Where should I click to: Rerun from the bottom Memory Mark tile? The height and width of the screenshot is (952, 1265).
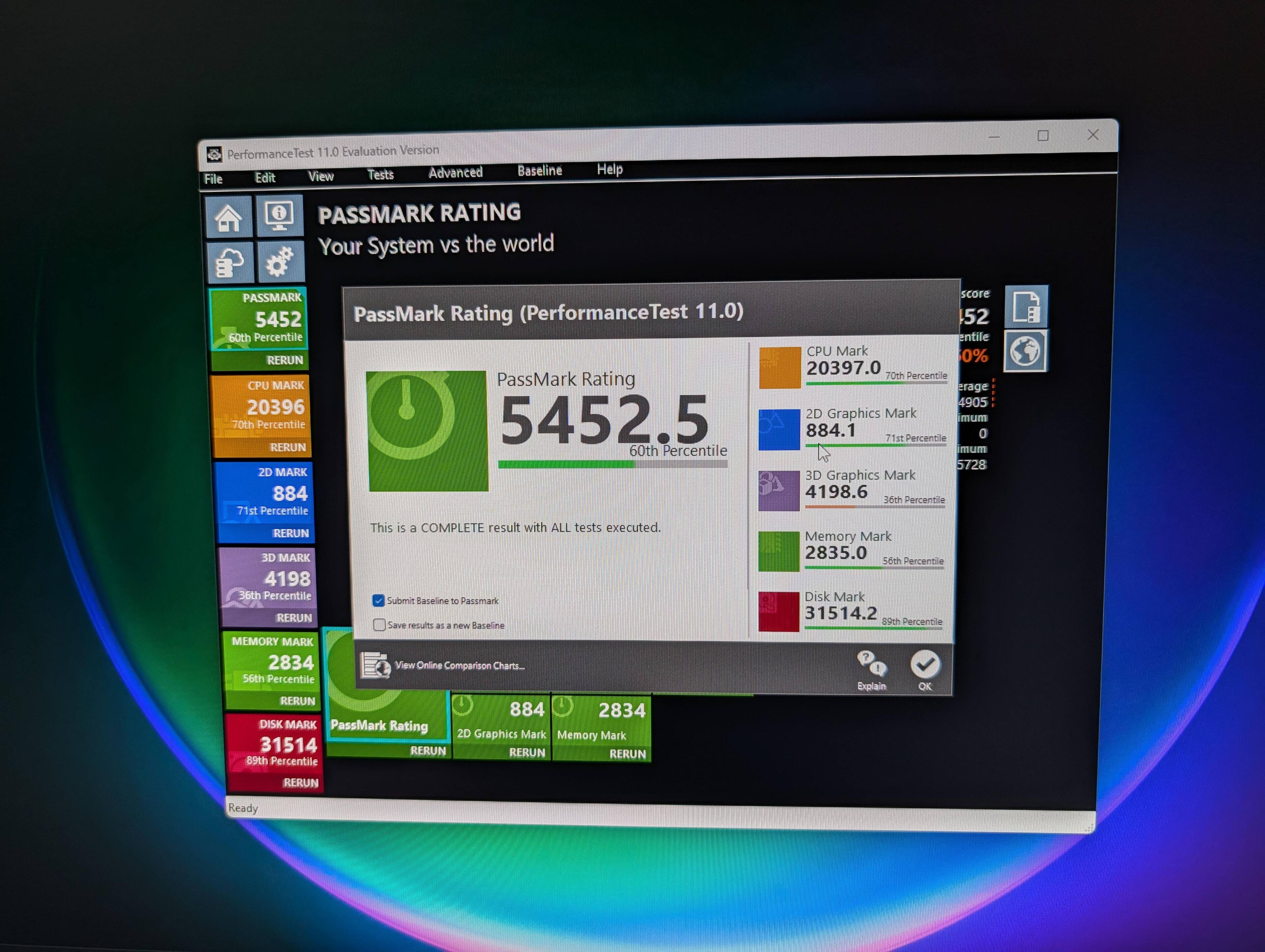click(627, 754)
